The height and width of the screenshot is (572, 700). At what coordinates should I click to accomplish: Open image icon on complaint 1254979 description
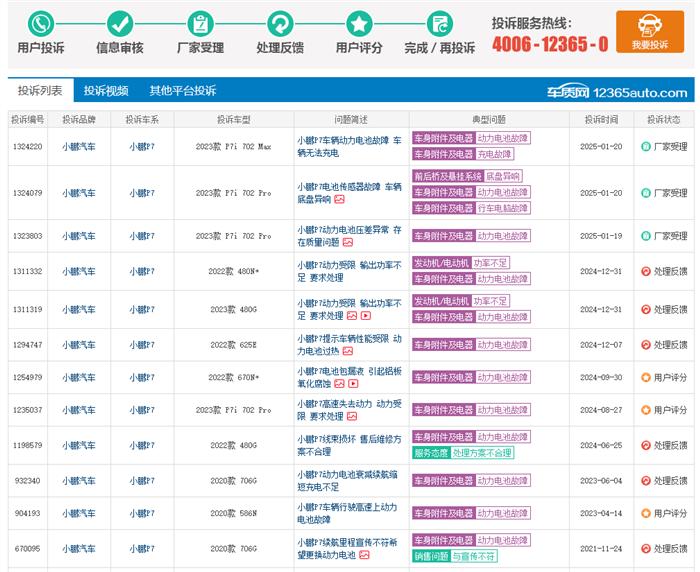tap(339, 384)
